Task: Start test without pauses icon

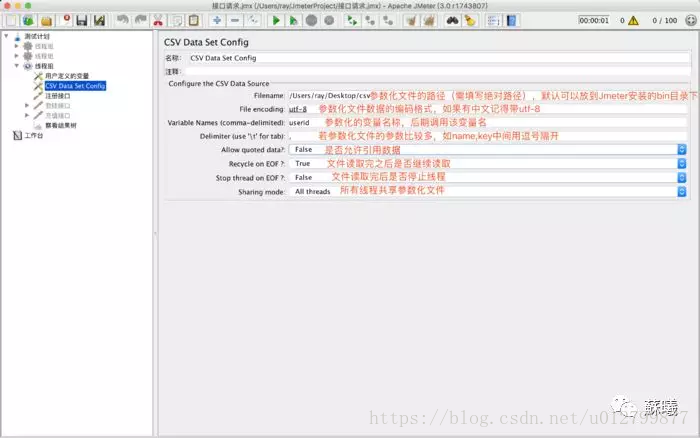Action: pyautogui.click(x=293, y=21)
